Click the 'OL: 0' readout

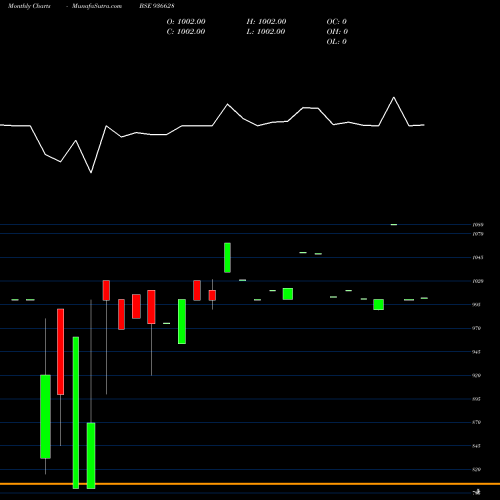(337, 42)
